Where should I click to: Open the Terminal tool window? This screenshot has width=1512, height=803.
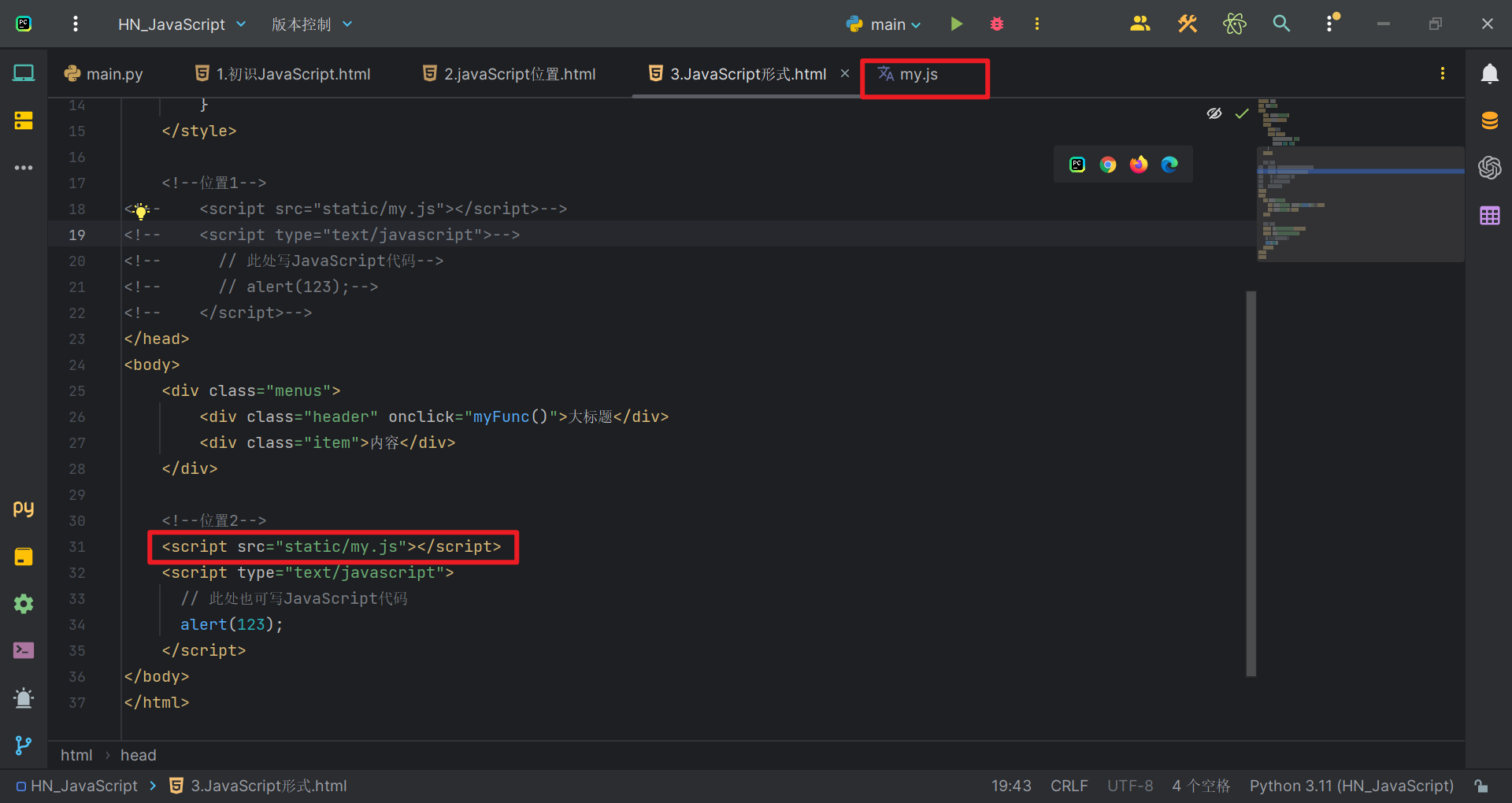(x=24, y=650)
